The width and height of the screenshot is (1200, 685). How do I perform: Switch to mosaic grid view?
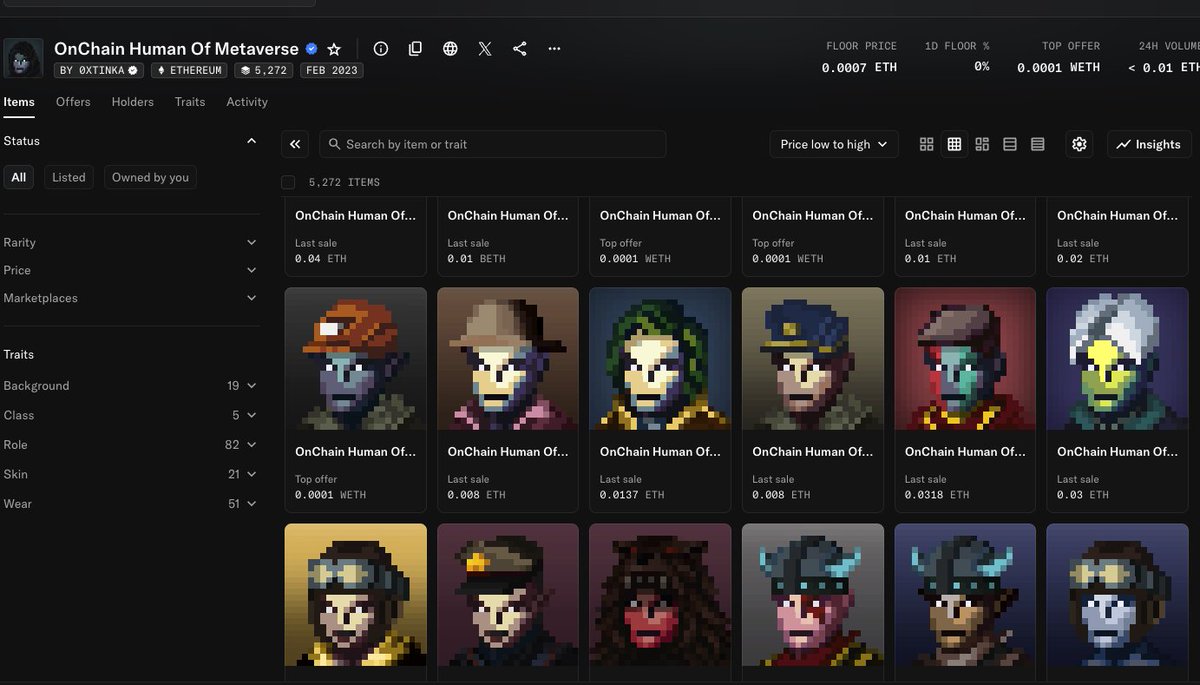[x=982, y=144]
